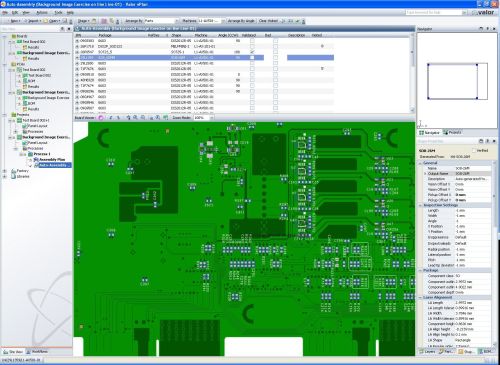Click the Navigator tab icon

(x=421, y=133)
